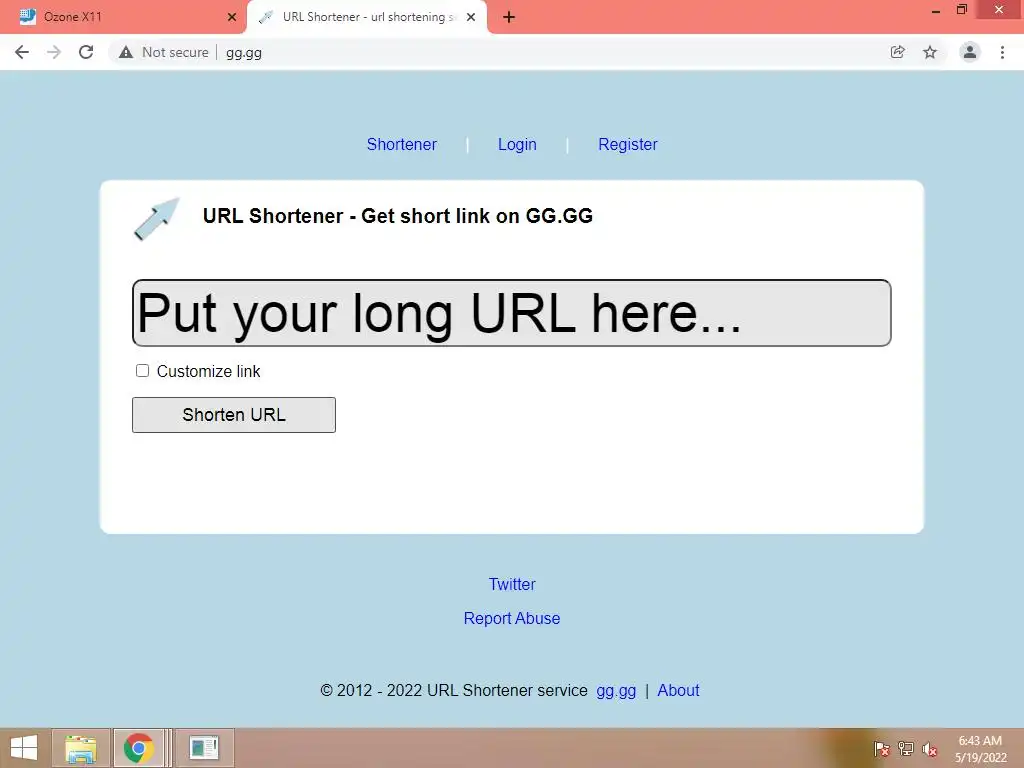The image size is (1024, 768).
Task: Reload the gg.gg page
Action: click(86, 52)
